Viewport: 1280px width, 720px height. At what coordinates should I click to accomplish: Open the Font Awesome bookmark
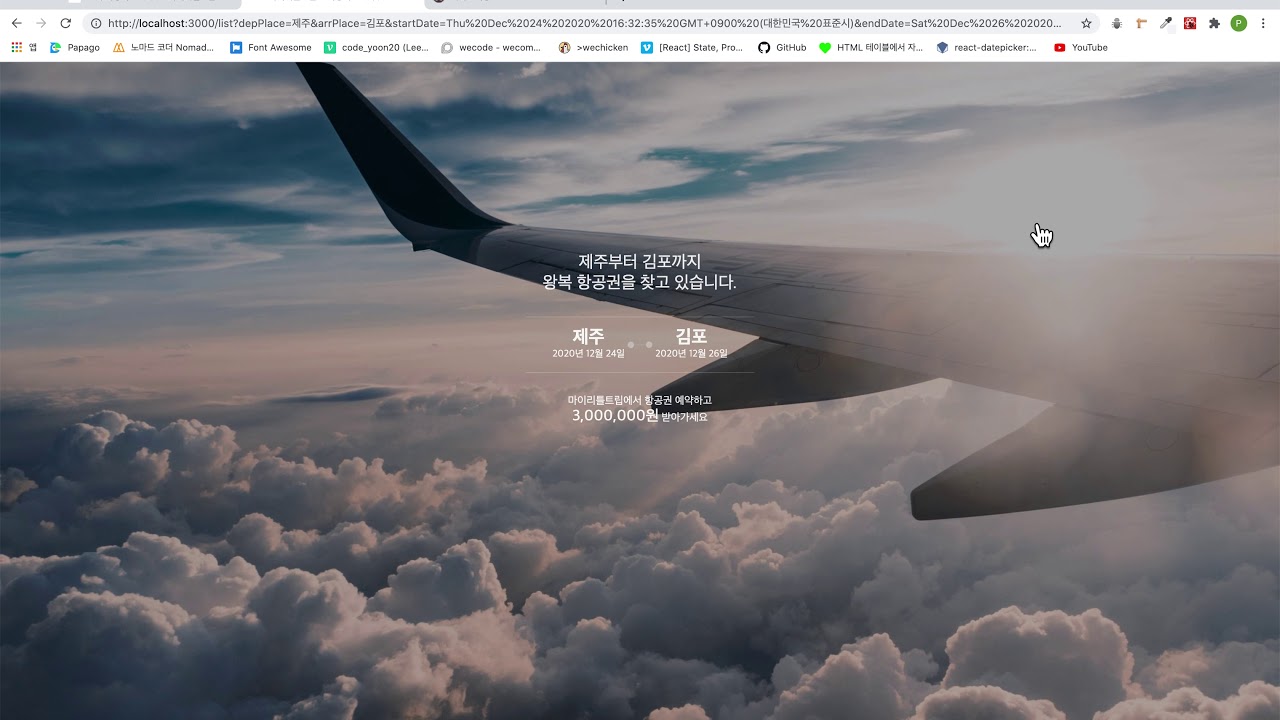tap(271, 47)
